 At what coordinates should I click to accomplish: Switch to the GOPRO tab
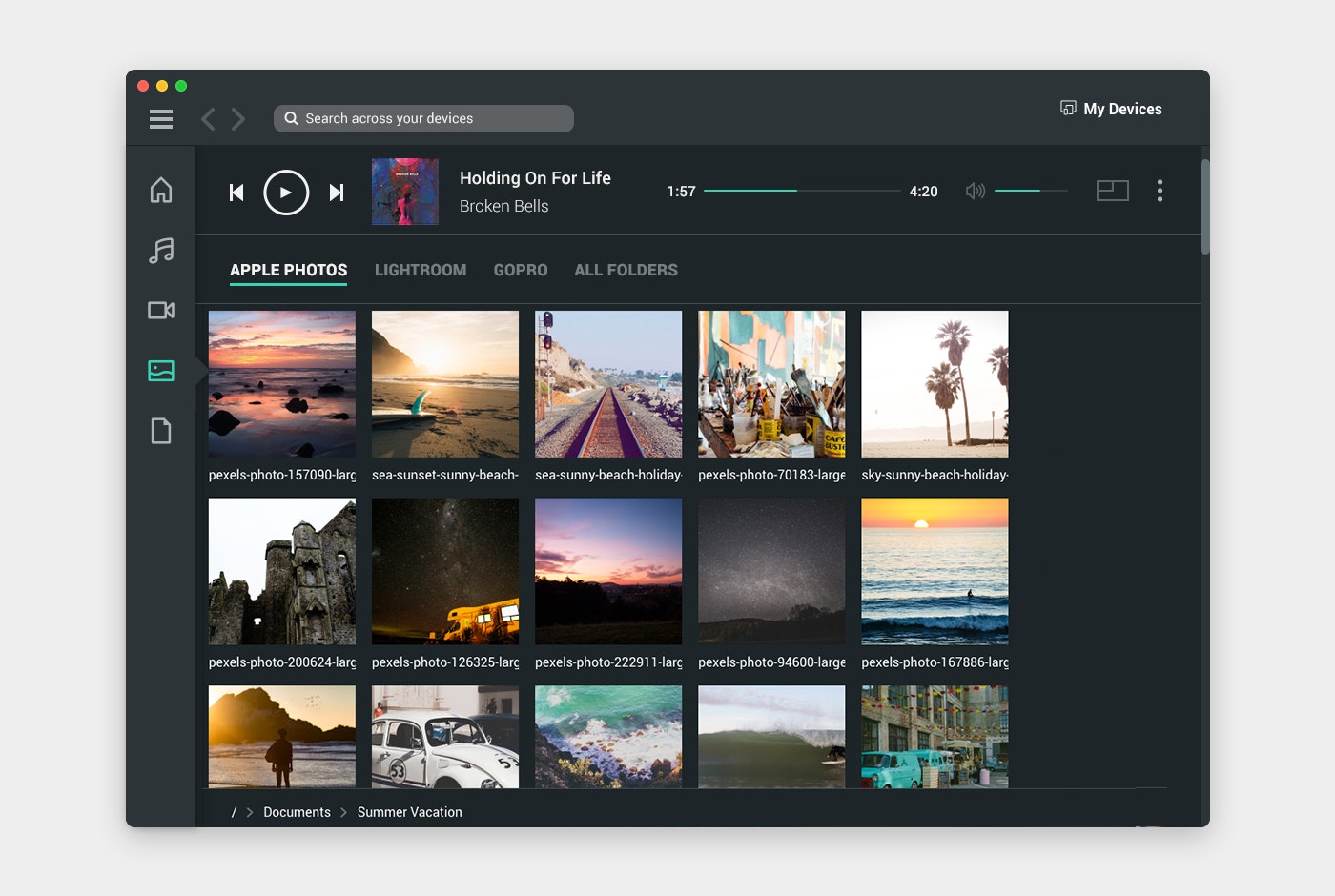(521, 270)
